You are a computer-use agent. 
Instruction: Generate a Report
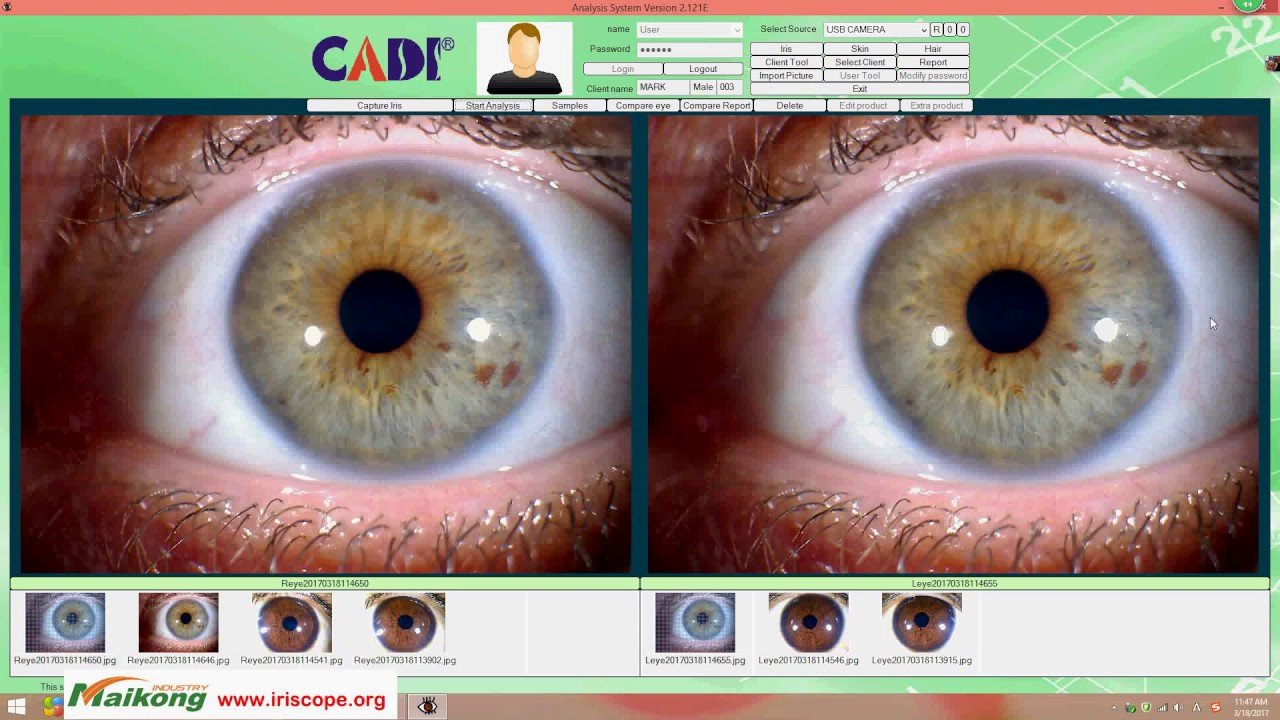(933, 61)
